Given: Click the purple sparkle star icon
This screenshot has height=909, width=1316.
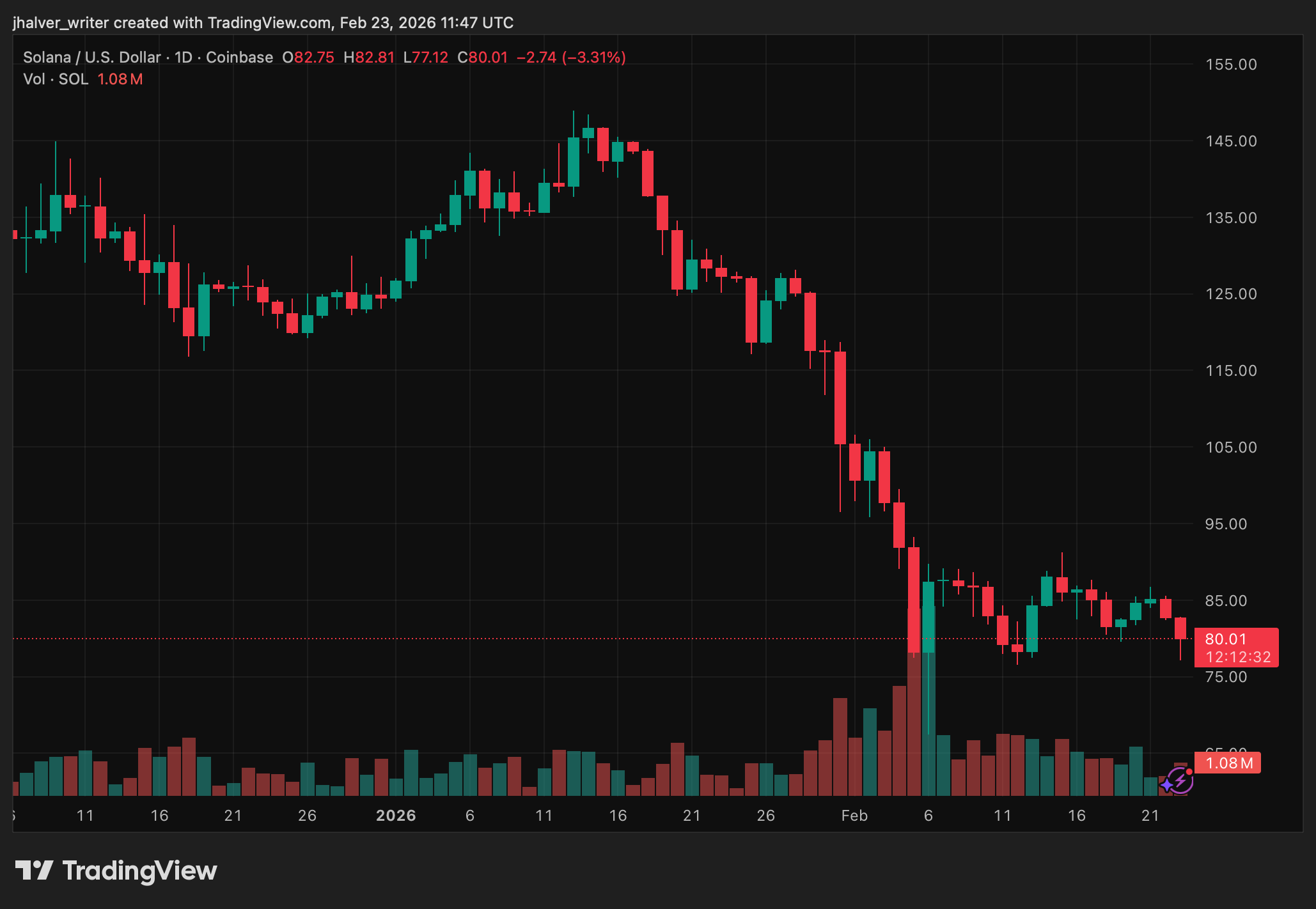Looking at the screenshot, I should [x=1167, y=785].
